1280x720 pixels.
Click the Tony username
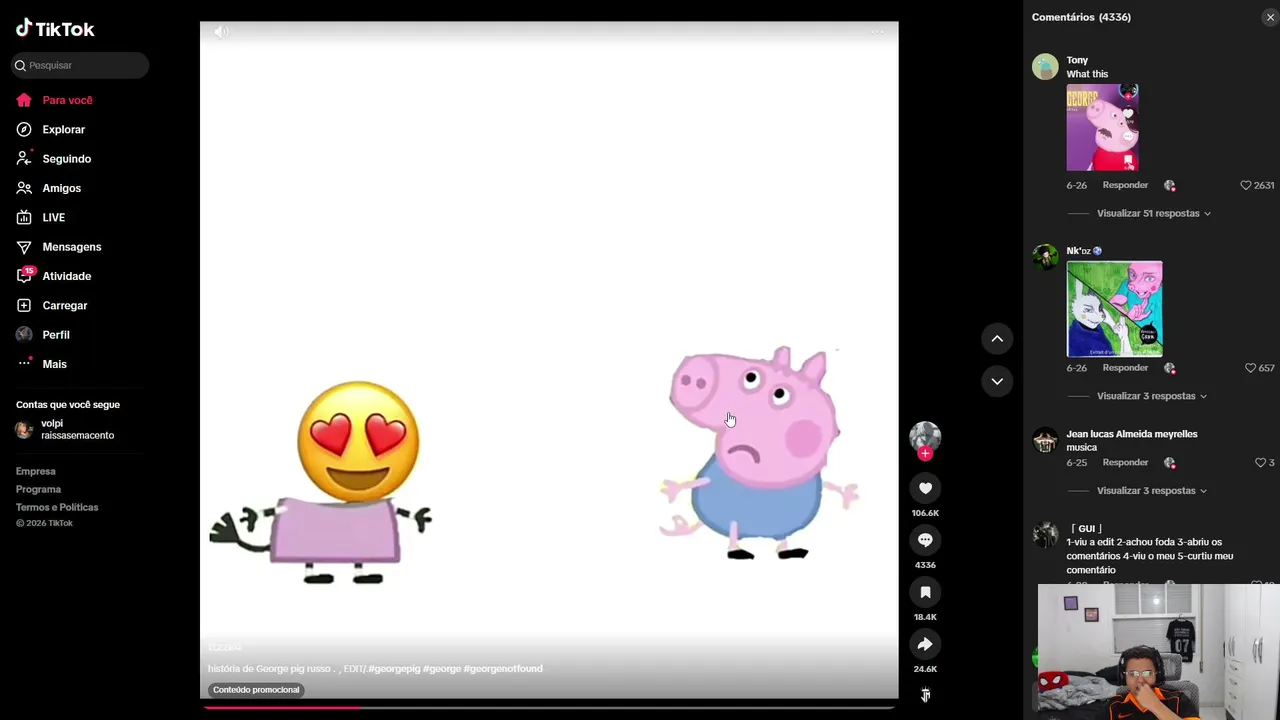1077,60
